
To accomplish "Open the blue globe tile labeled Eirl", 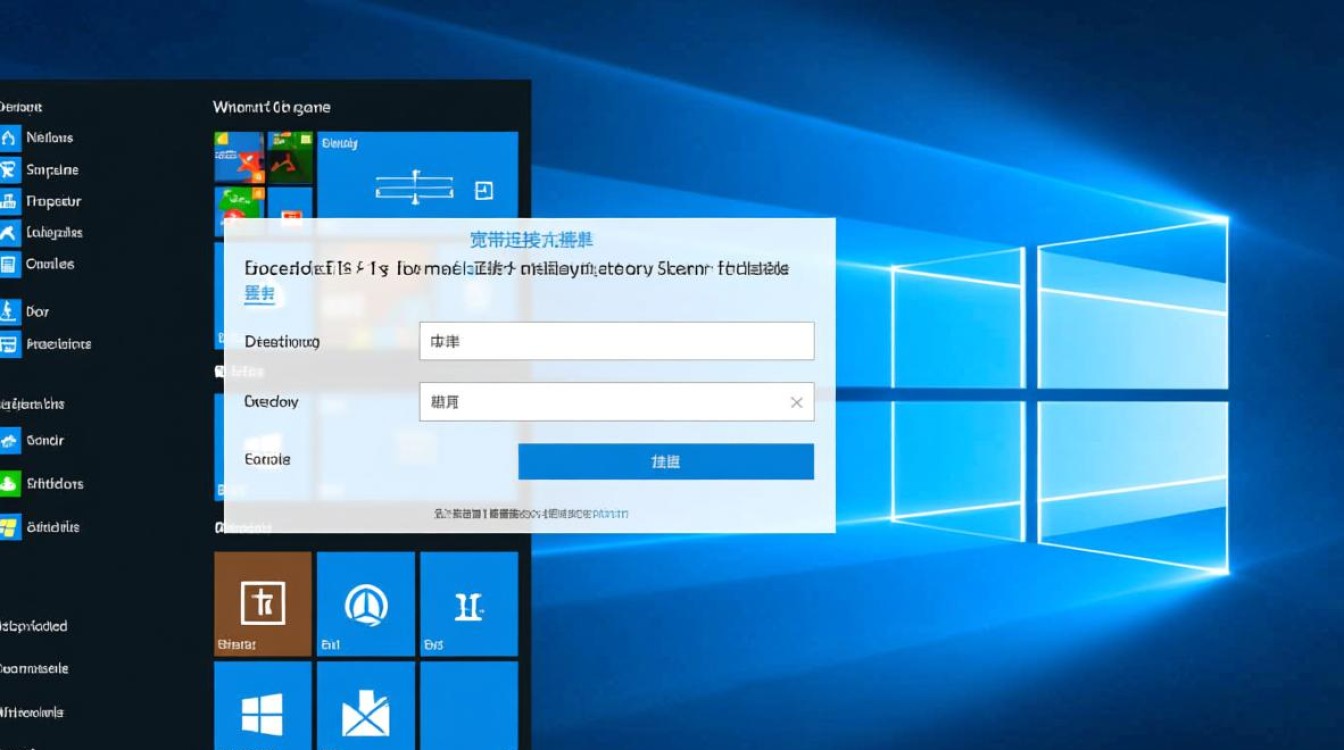I will [x=366, y=604].
